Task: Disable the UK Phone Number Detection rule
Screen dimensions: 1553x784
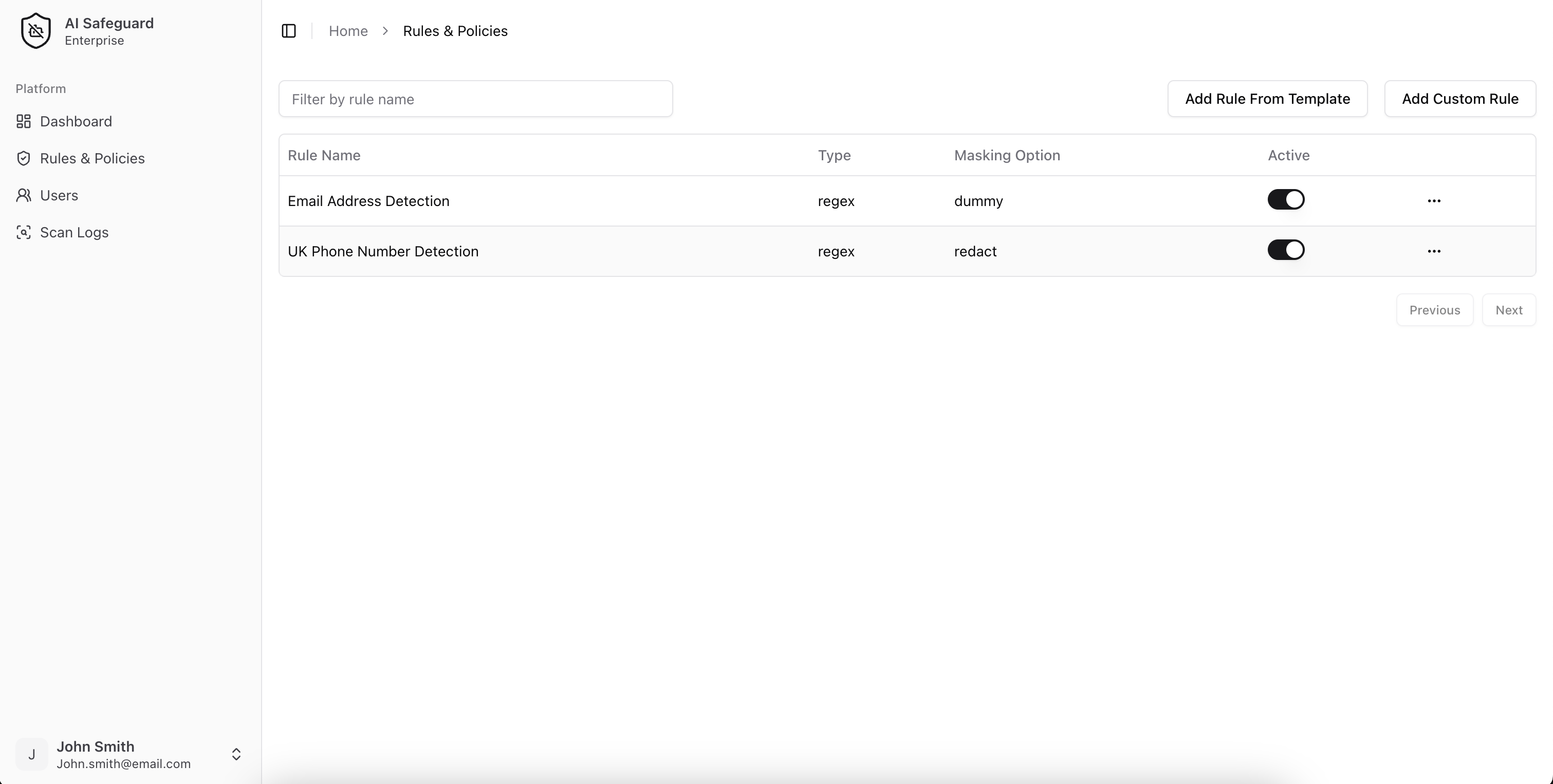Action: point(1285,250)
